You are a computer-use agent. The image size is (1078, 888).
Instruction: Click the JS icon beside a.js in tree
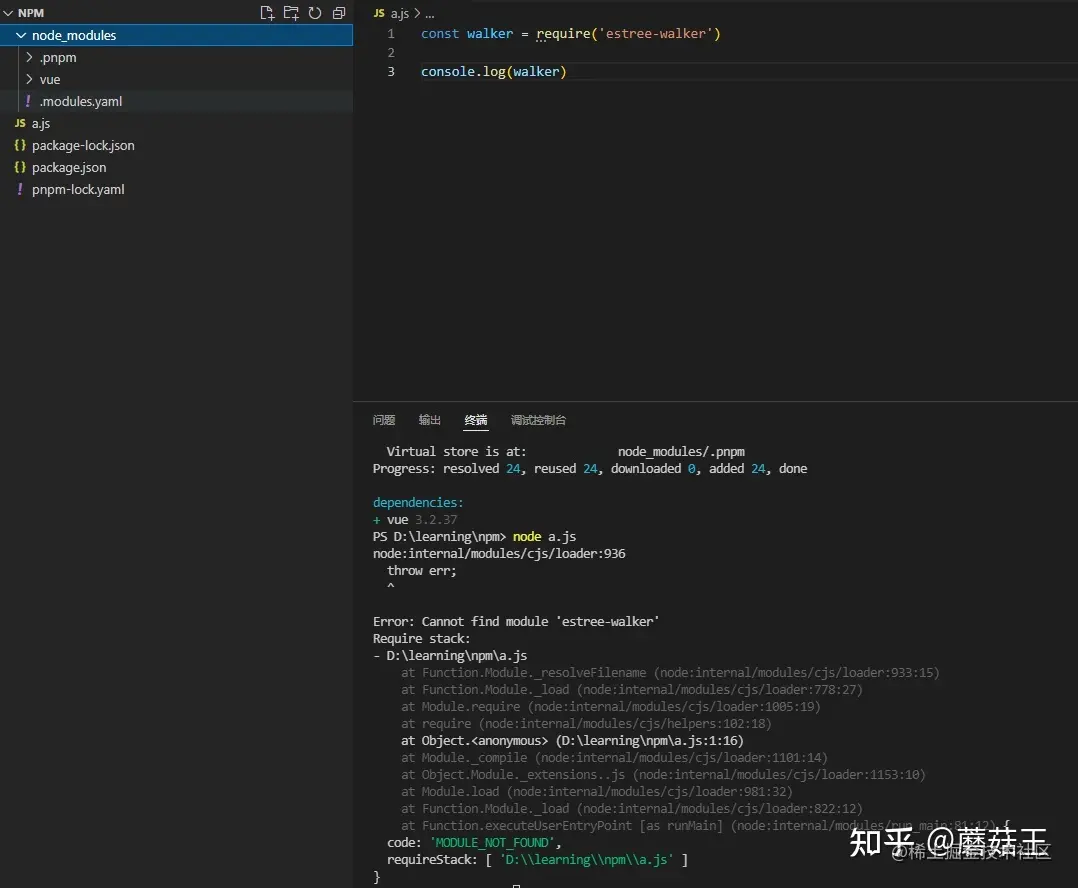(20, 123)
